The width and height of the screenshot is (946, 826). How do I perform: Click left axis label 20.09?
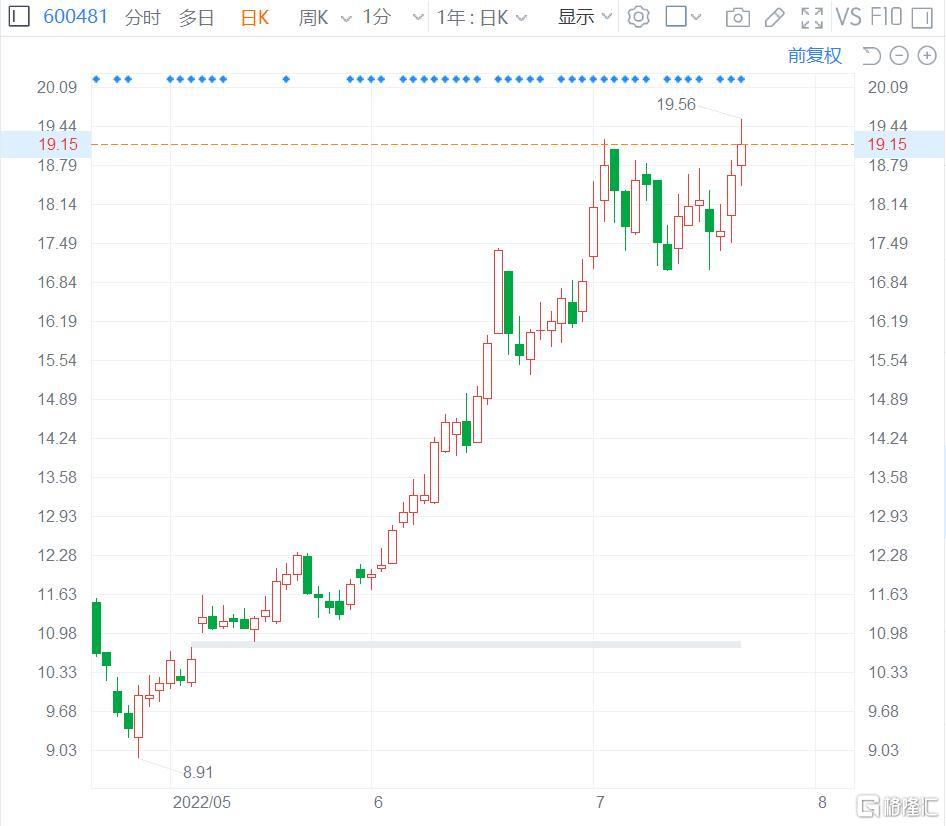(57, 87)
